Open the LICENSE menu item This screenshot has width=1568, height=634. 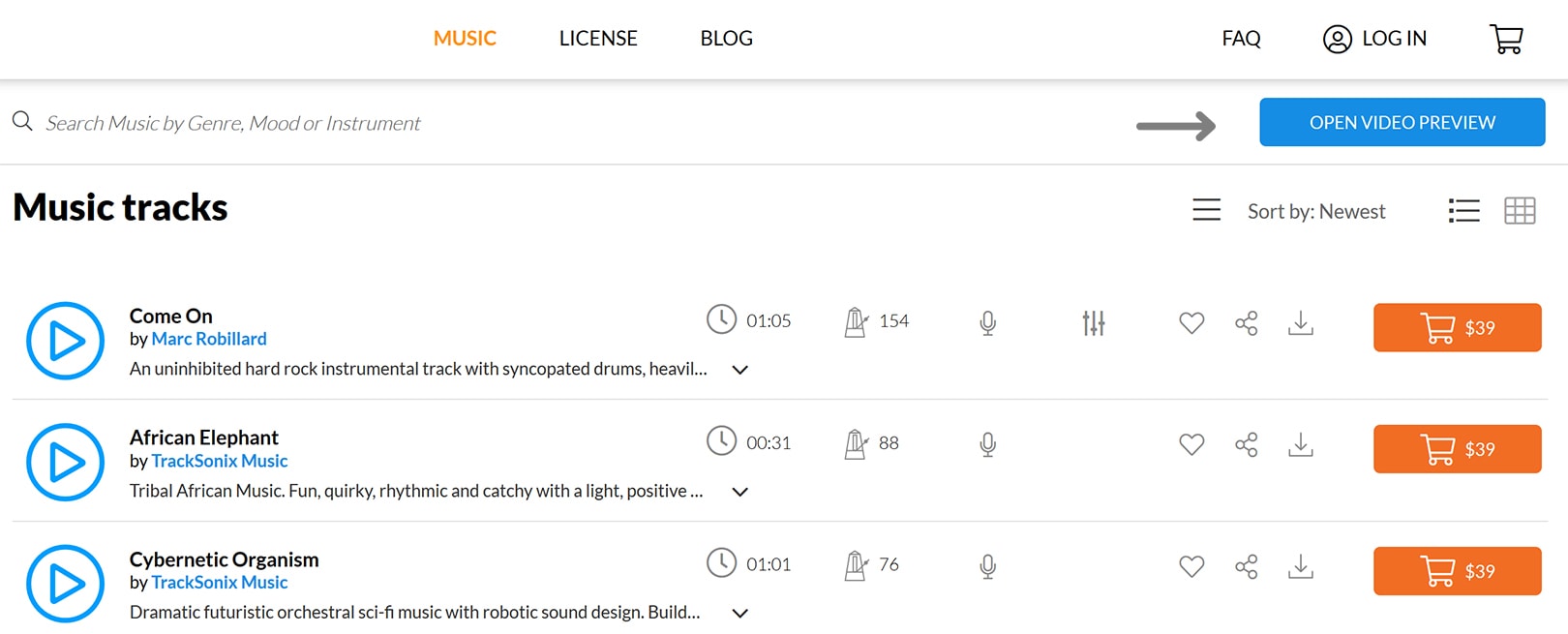pos(598,39)
